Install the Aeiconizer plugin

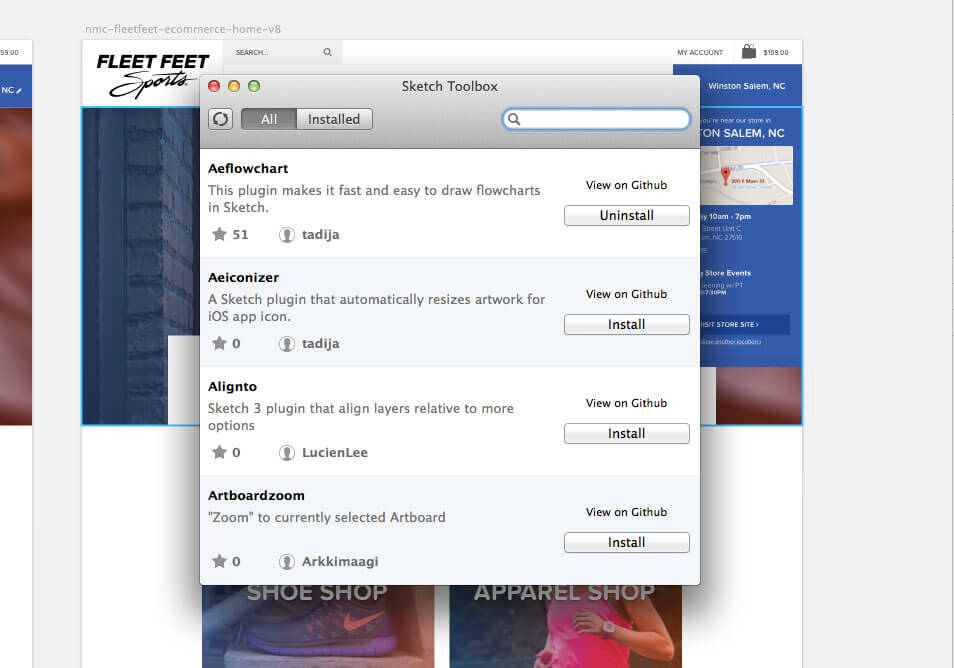pyautogui.click(x=626, y=324)
